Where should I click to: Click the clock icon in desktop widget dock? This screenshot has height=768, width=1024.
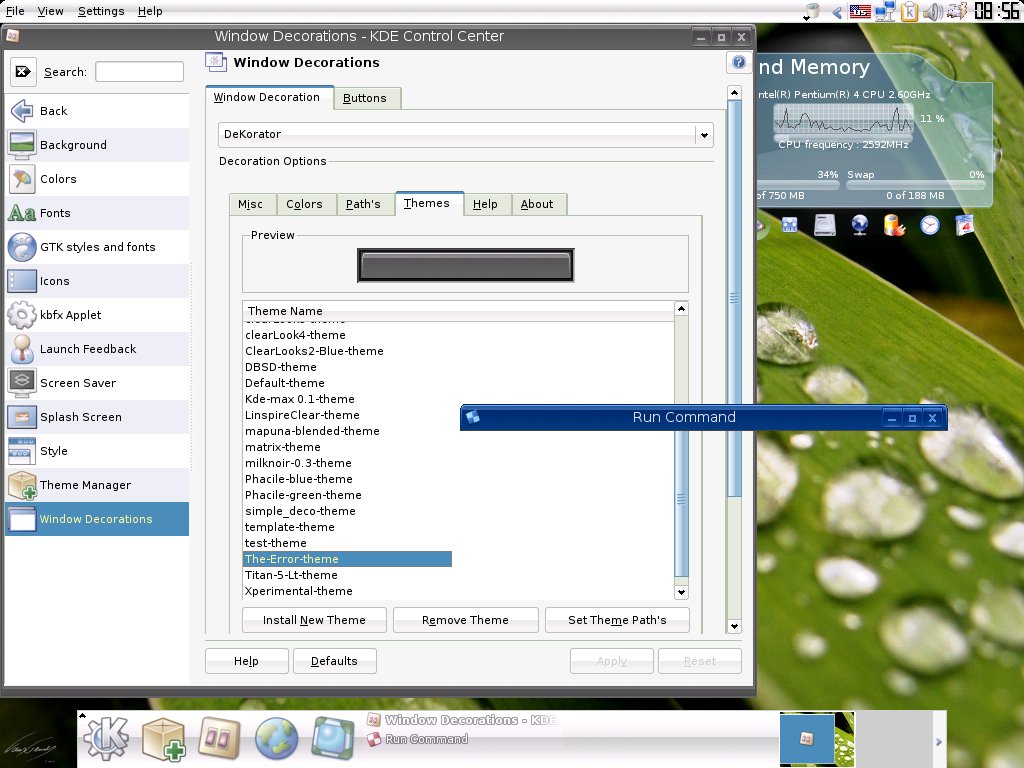tap(929, 225)
